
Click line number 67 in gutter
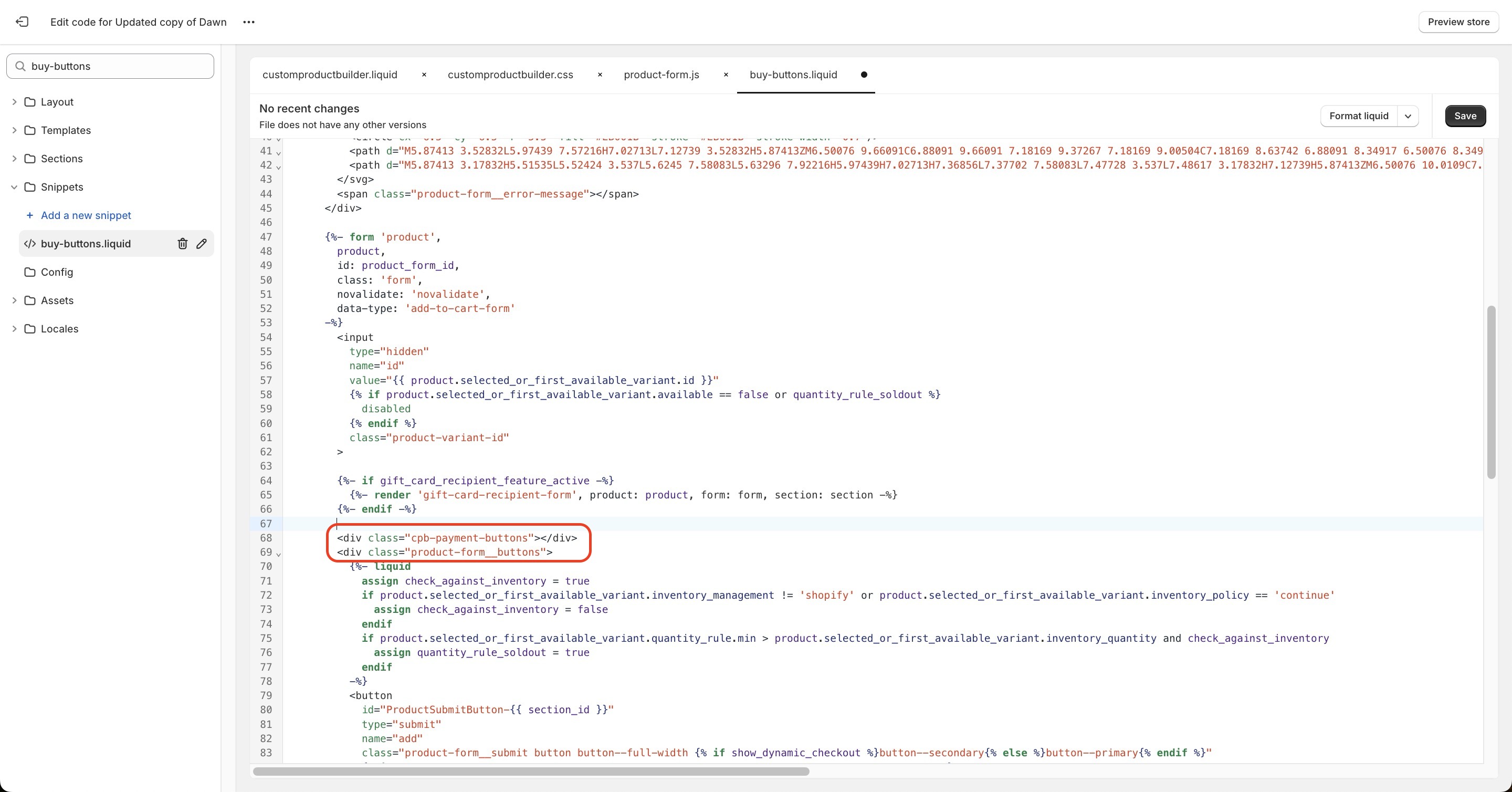click(266, 524)
